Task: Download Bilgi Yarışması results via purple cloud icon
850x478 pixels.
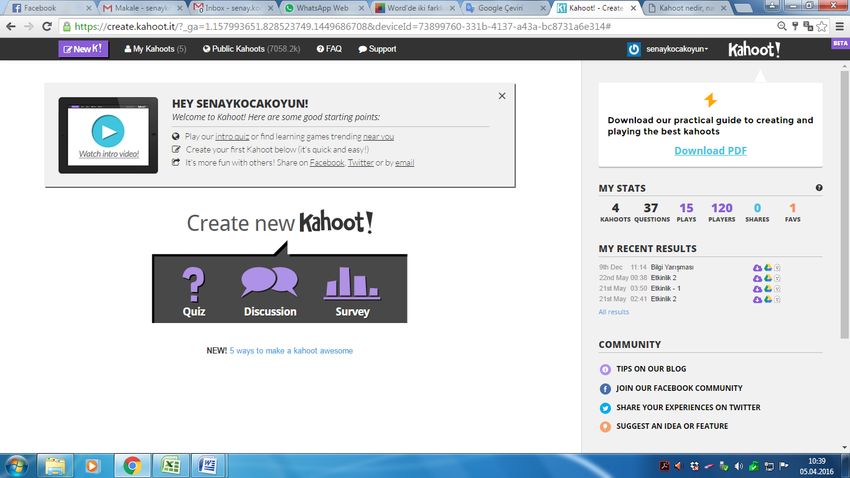Action: 757,268
